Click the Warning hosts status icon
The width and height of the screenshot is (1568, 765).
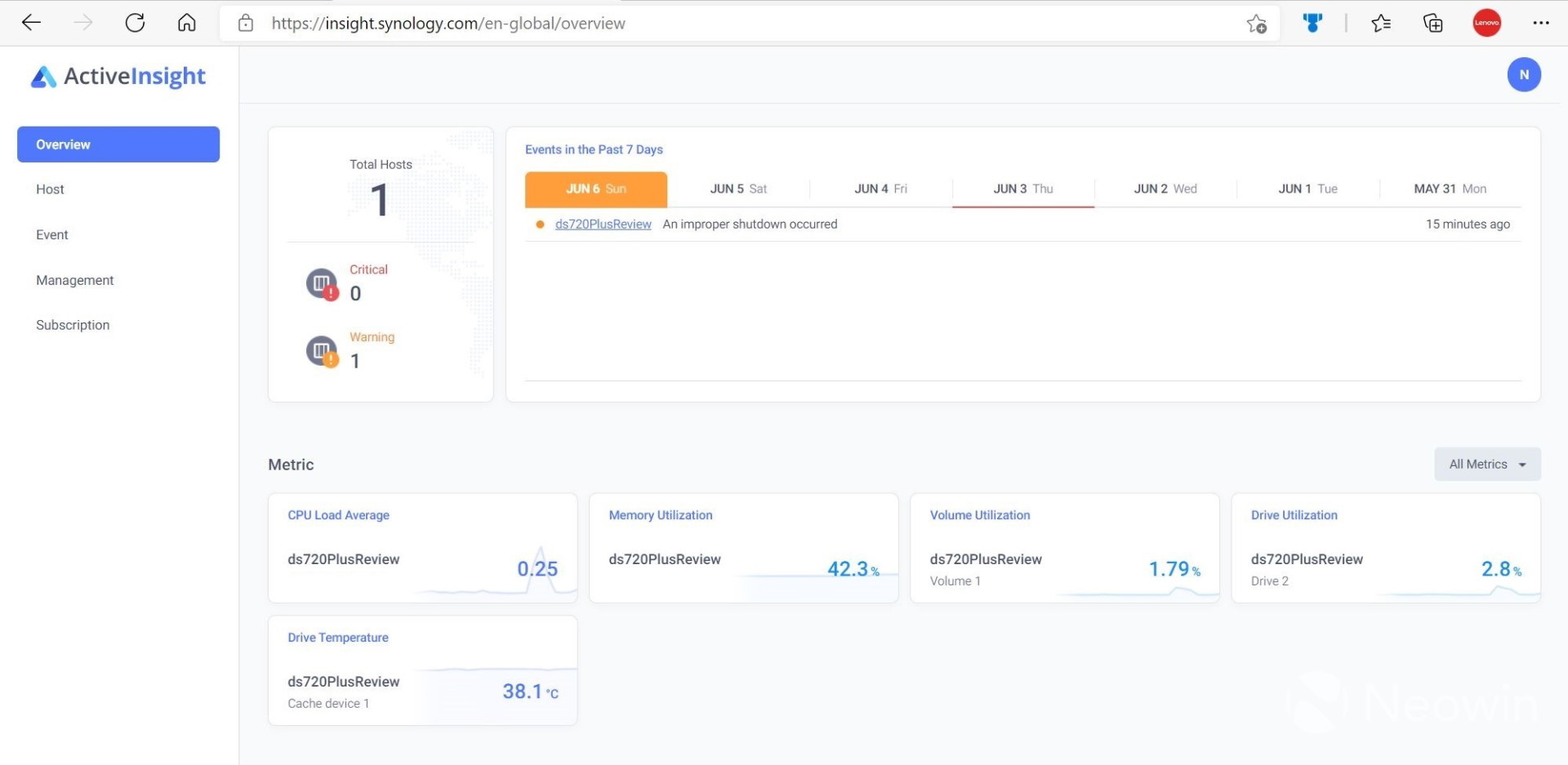321,350
